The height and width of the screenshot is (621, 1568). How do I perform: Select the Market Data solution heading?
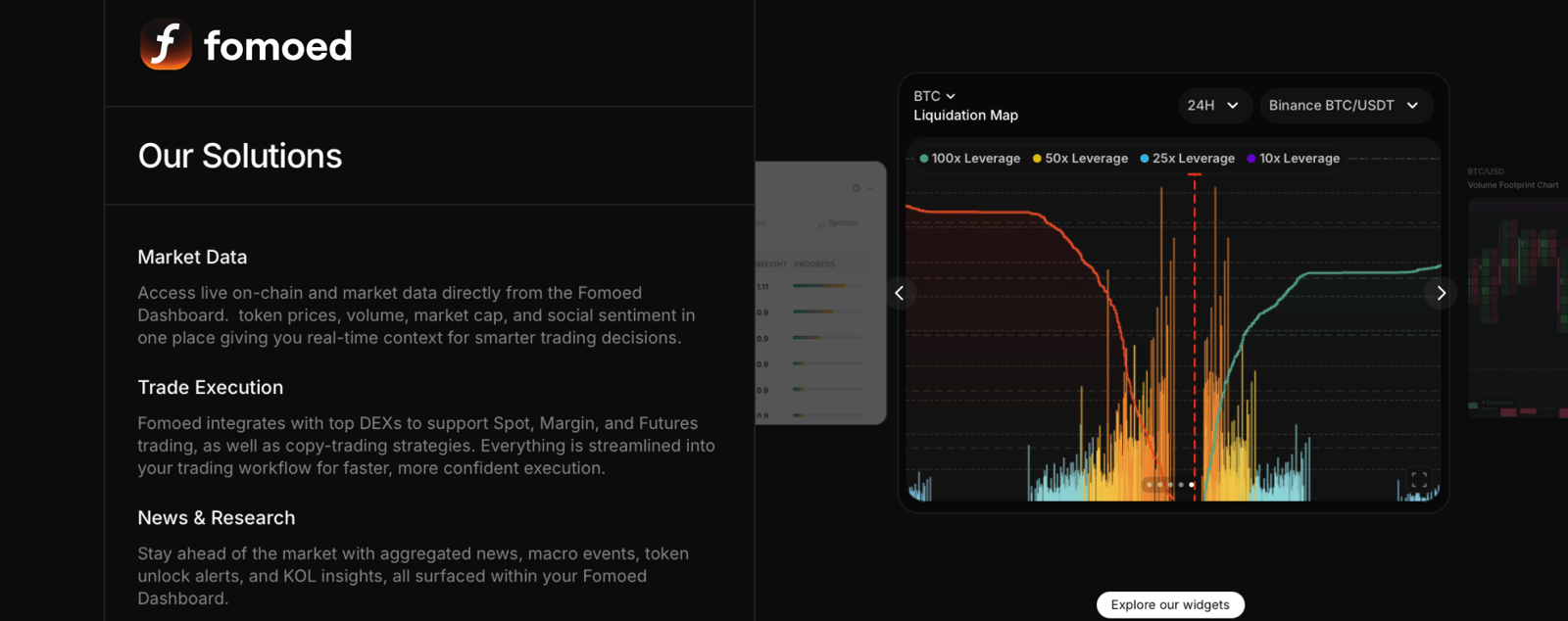(192, 257)
